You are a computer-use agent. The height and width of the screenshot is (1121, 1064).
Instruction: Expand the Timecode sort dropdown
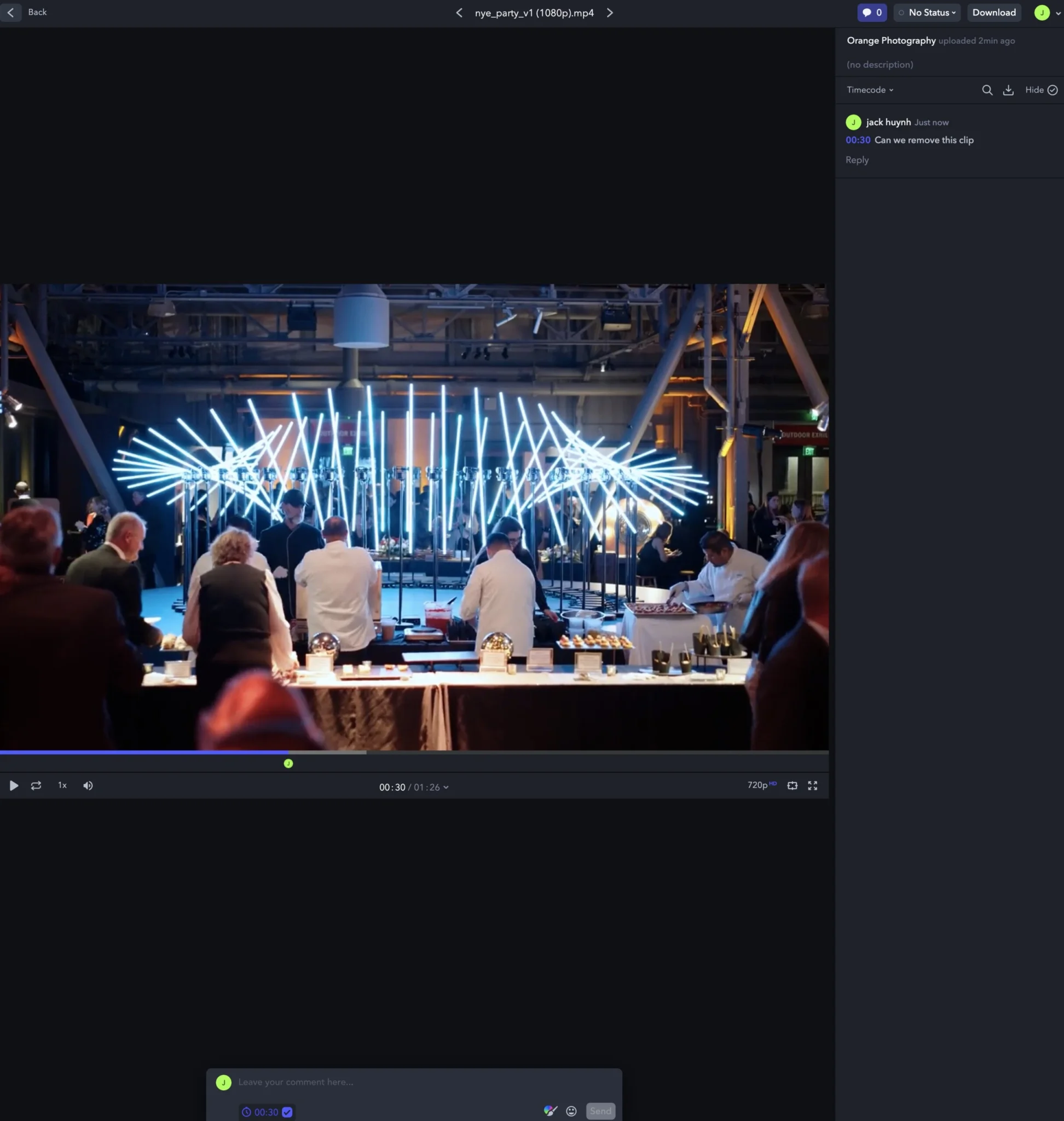pyautogui.click(x=870, y=90)
